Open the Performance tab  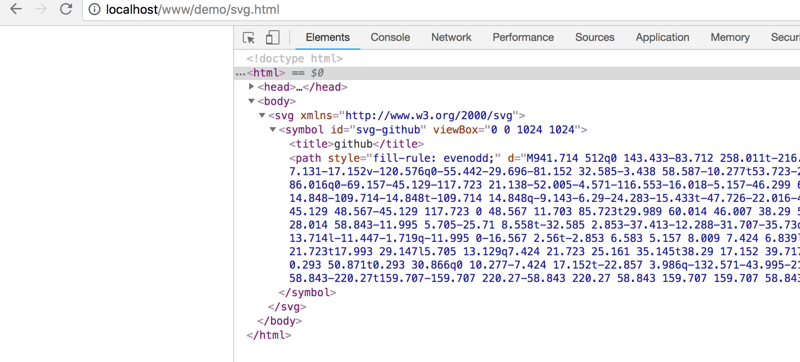pos(523,37)
